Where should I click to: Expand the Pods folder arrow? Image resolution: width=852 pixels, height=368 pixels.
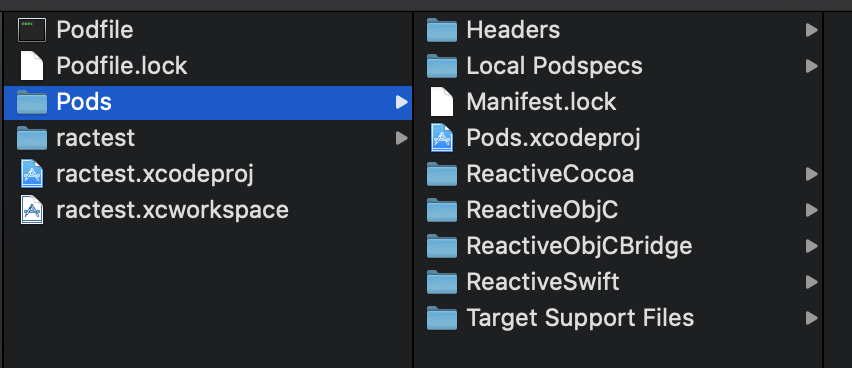click(x=402, y=102)
